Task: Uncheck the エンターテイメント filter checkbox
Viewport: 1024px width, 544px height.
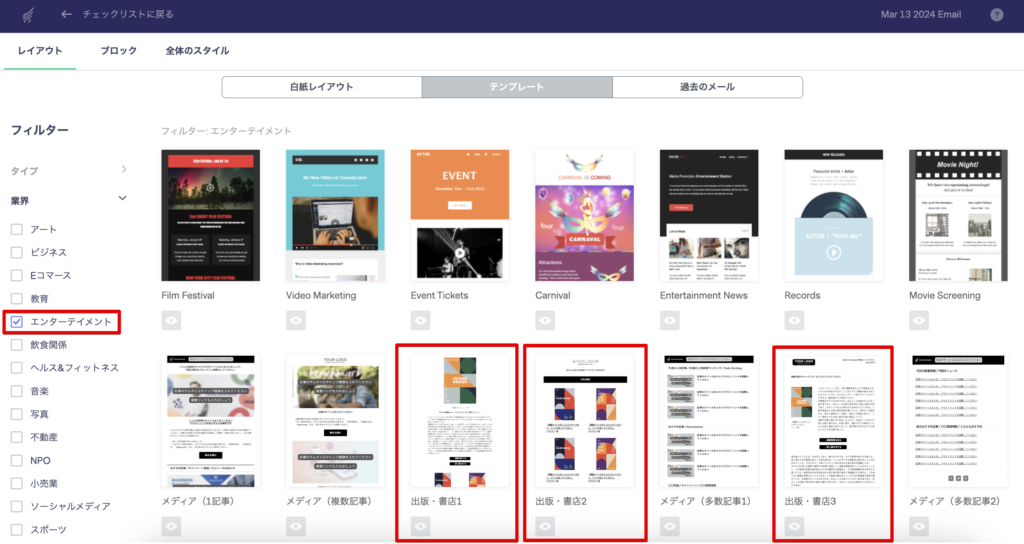Action: (x=17, y=322)
